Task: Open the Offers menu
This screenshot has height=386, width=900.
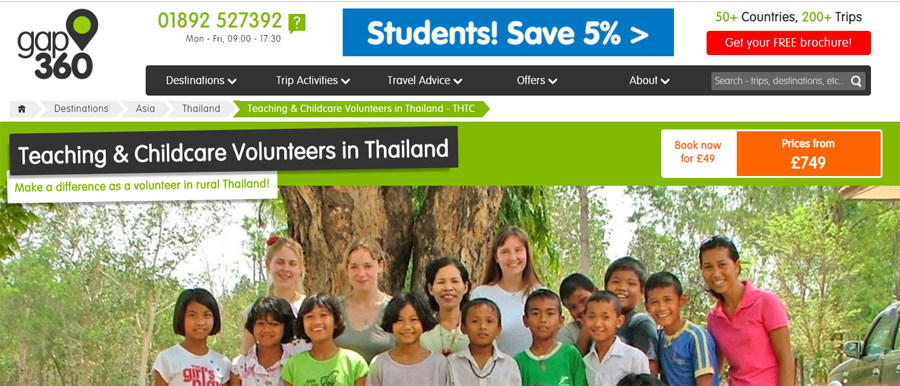Action: 537,80
